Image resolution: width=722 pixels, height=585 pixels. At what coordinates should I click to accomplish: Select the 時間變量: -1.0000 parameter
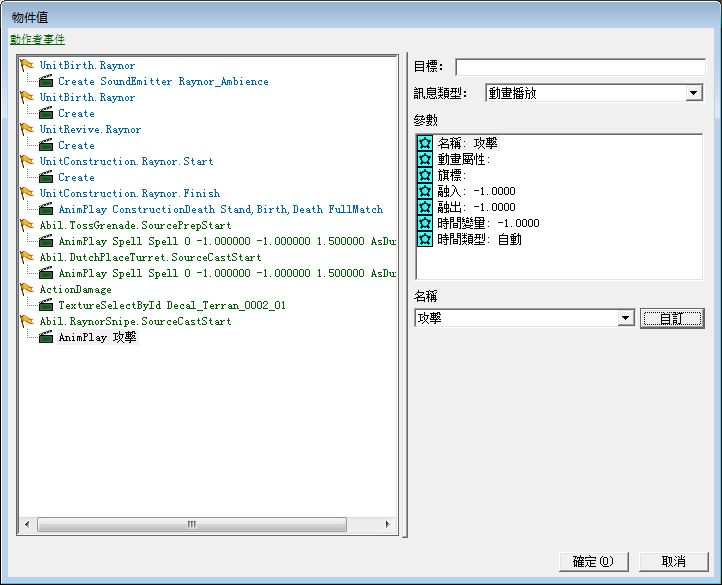click(x=488, y=223)
